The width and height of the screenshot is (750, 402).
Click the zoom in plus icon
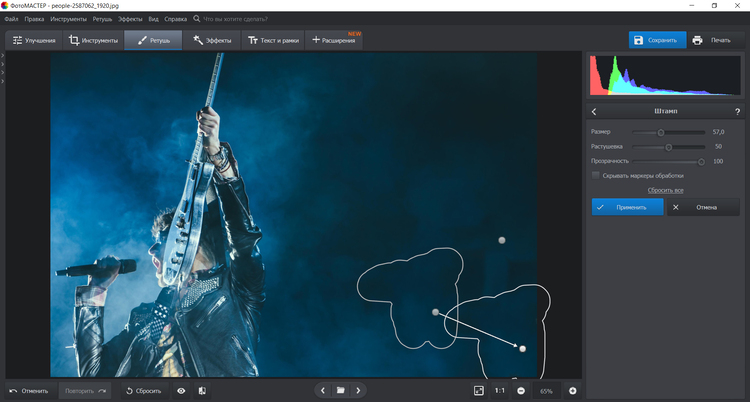(573, 390)
